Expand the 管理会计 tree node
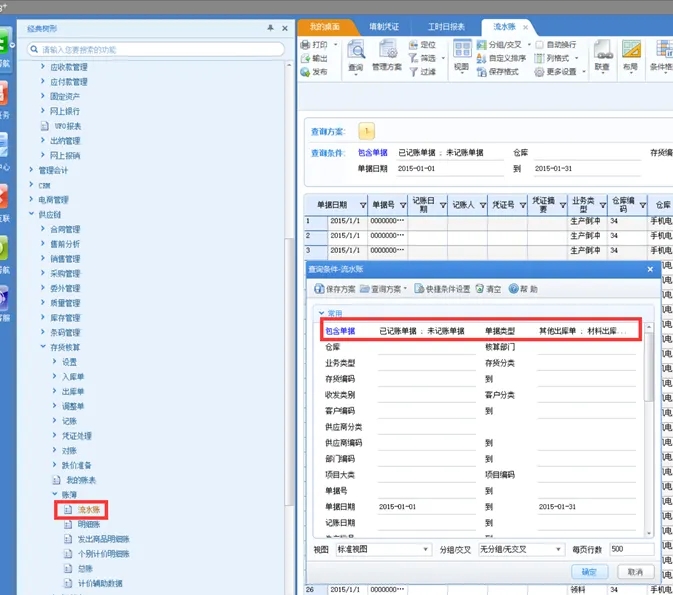This screenshot has height=595, width=673. pos(42,170)
